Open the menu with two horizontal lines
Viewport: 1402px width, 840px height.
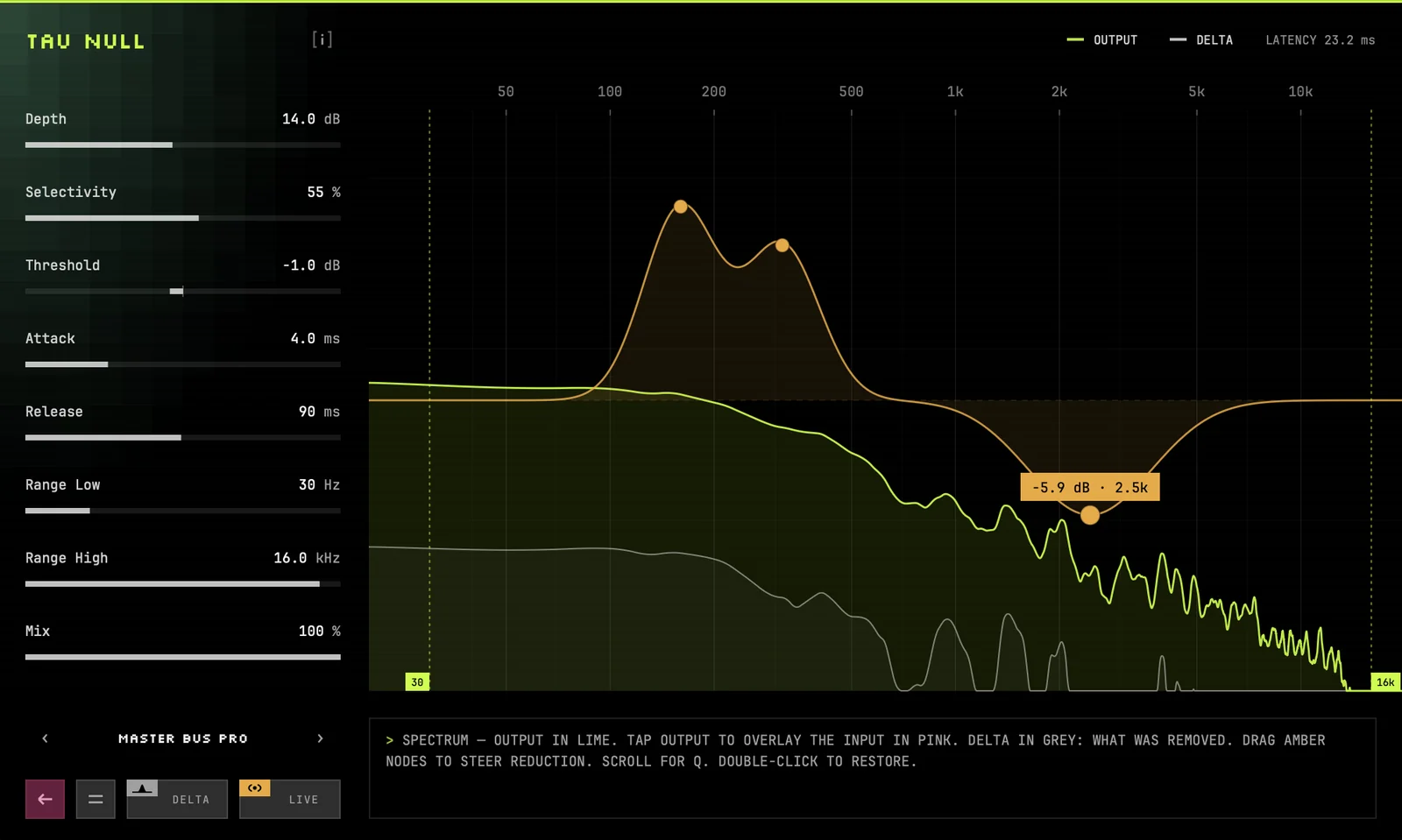[96, 799]
